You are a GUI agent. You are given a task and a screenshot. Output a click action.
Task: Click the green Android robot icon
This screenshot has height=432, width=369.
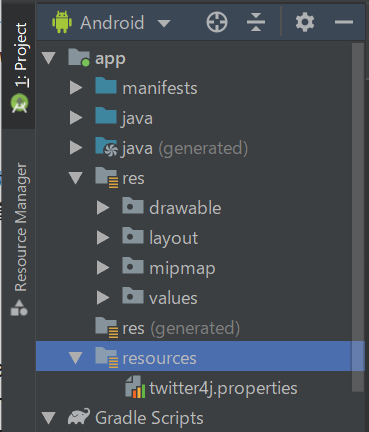[x=62, y=22]
